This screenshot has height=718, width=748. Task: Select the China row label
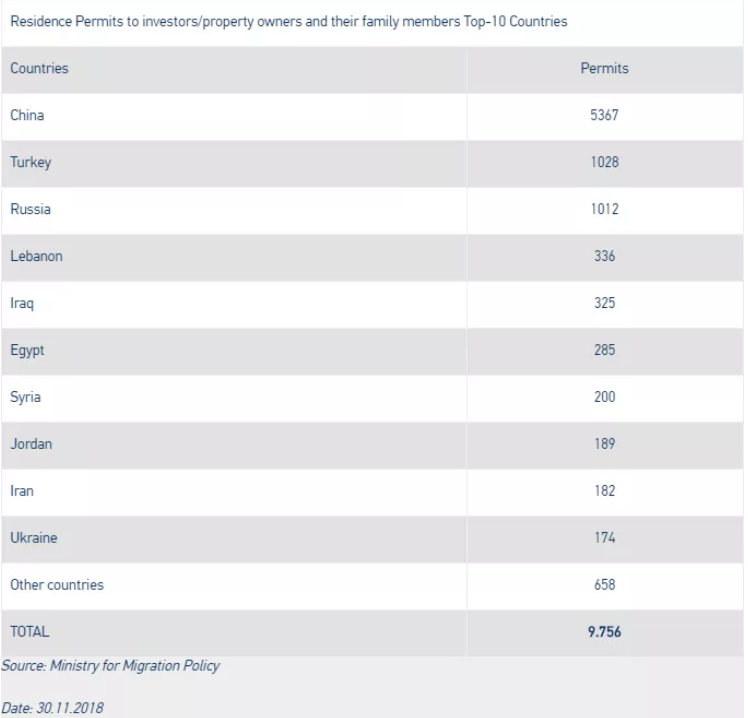27,115
